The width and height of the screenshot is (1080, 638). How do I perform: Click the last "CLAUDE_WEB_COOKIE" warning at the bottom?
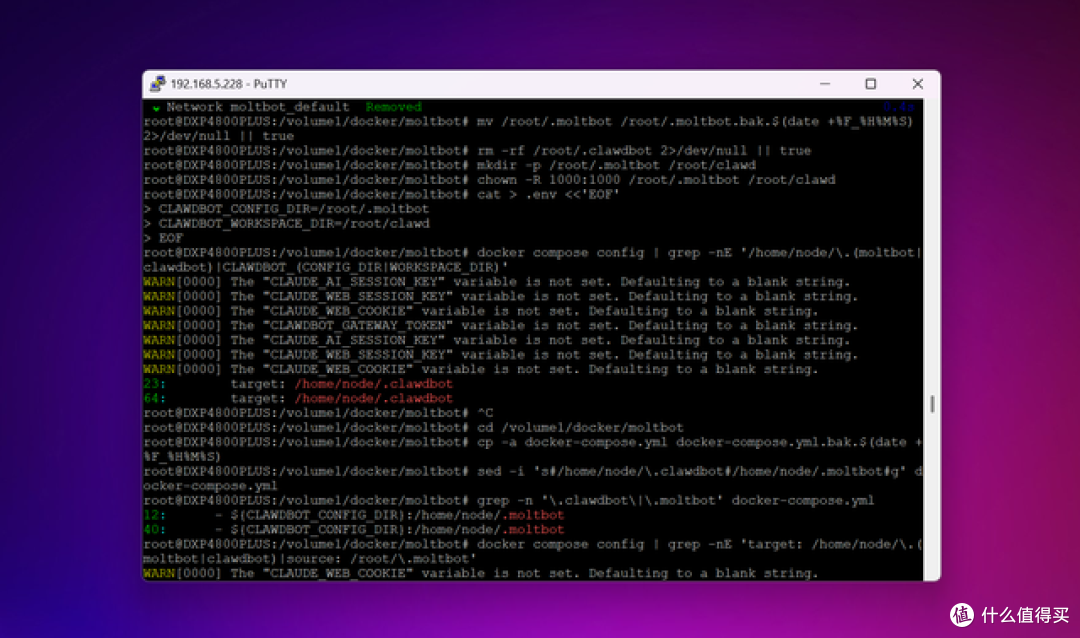coord(480,573)
